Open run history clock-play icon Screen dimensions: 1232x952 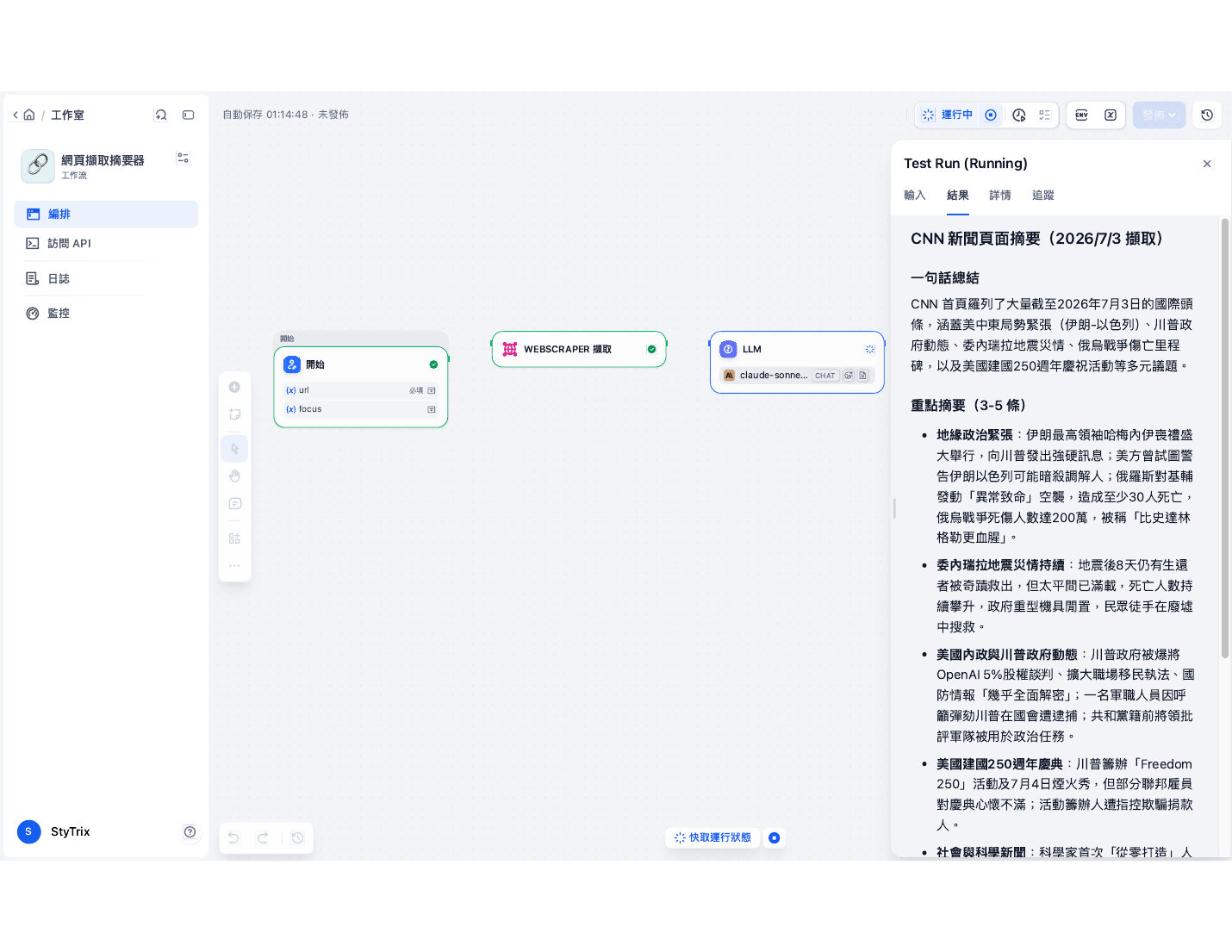point(1019,115)
